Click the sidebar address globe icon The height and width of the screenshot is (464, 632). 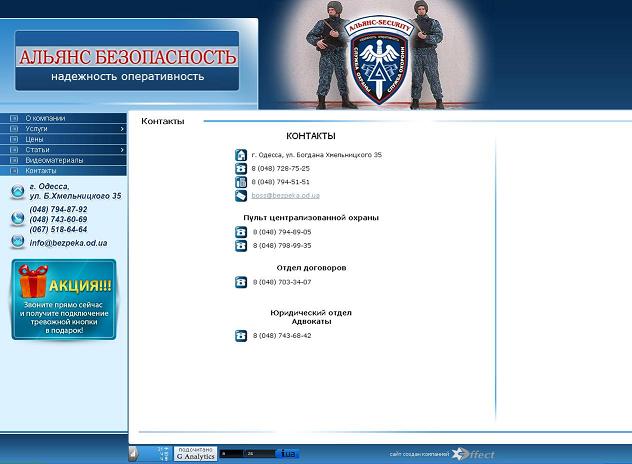pyautogui.click(x=17, y=191)
